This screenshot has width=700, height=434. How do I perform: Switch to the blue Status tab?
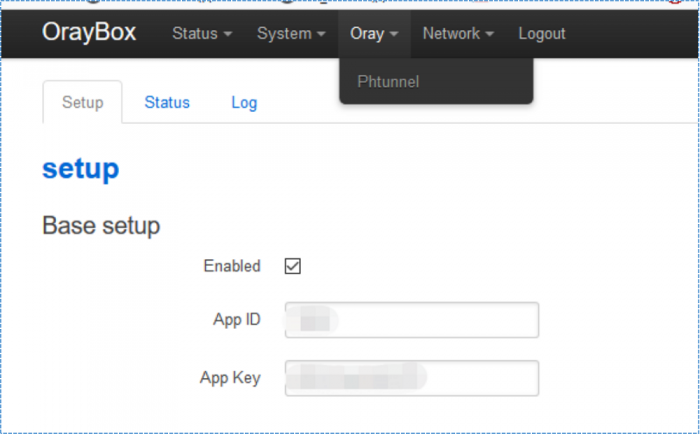[x=167, y=102]
